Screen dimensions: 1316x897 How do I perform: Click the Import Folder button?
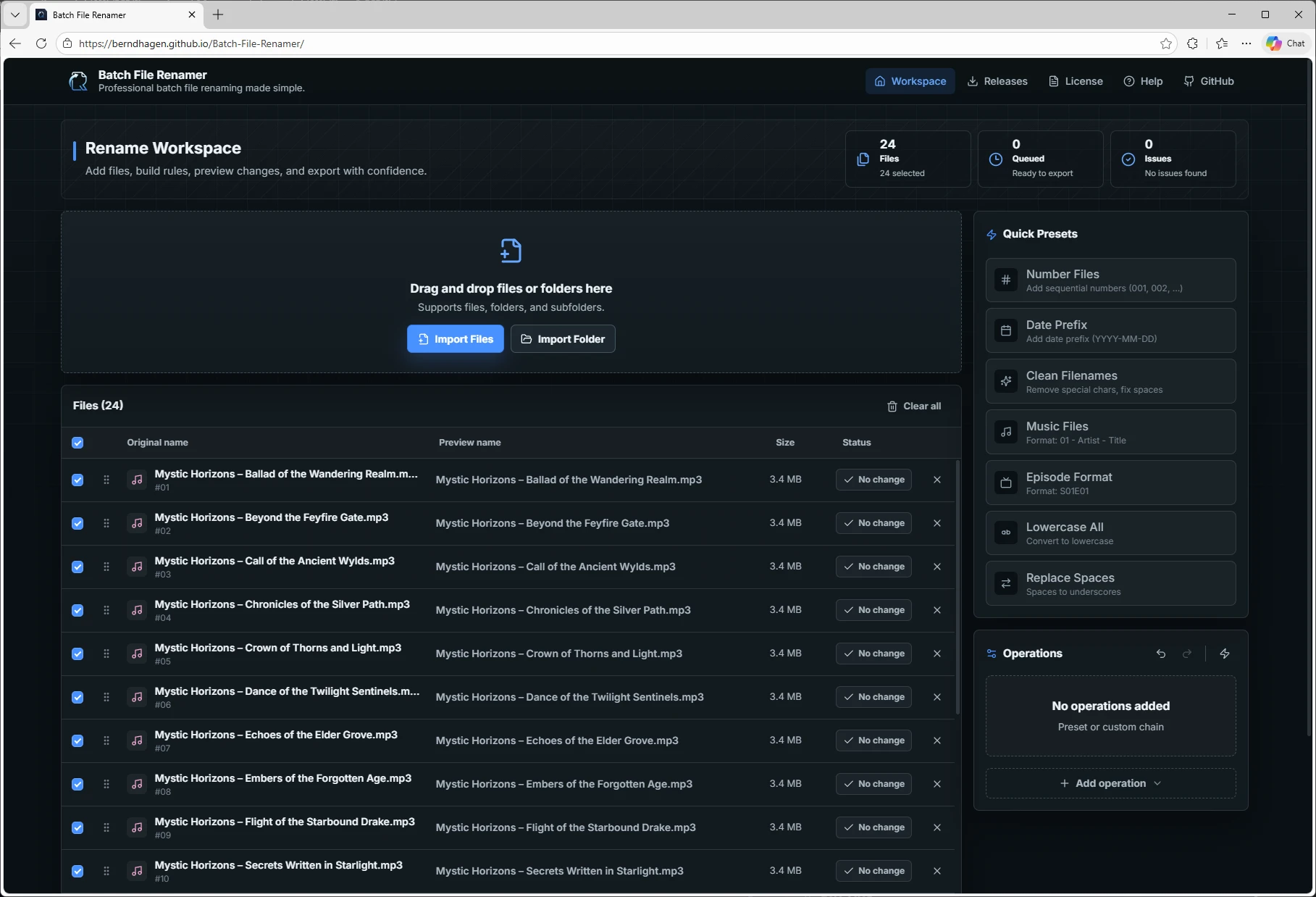pos(563,339)
